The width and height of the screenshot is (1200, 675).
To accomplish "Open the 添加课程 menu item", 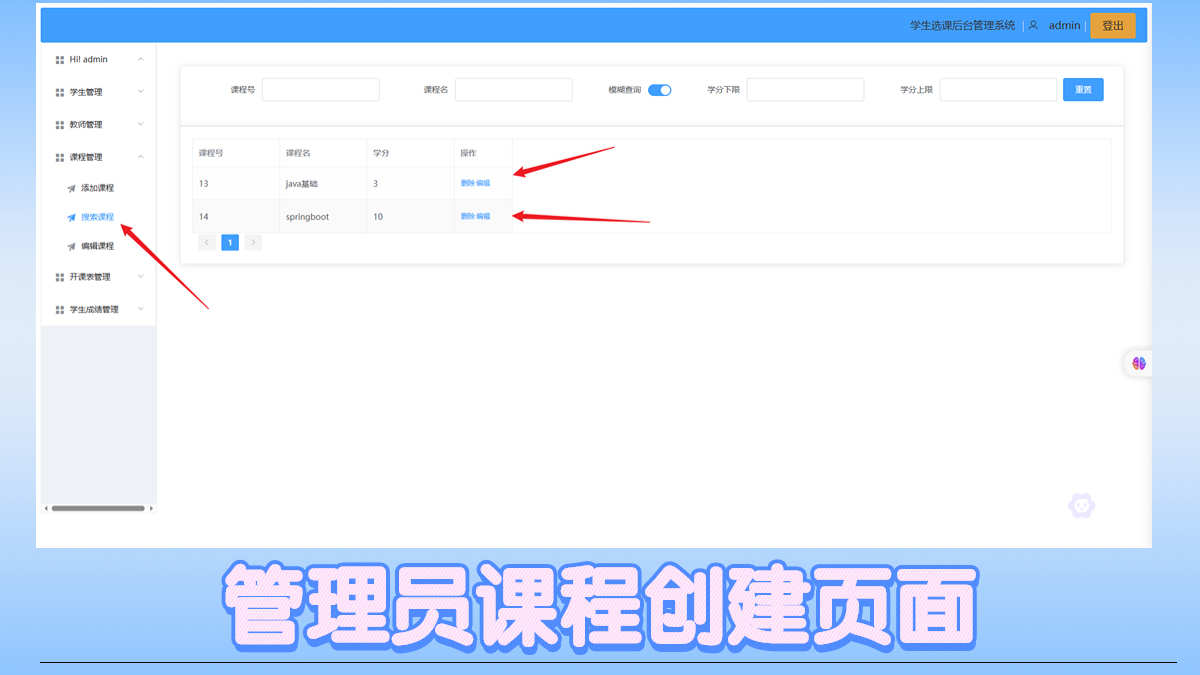I will pyautogui.click(x=98, y=188).
